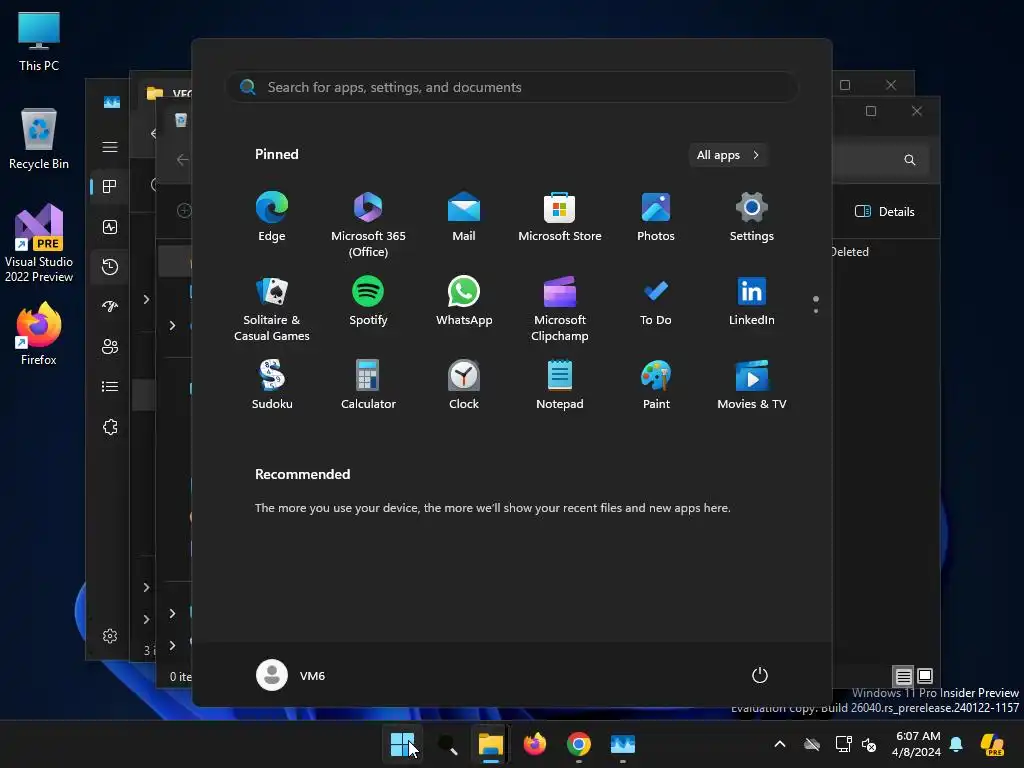Launch WhatsApp pinned app
1024x768 pixels.
point(464,301)
